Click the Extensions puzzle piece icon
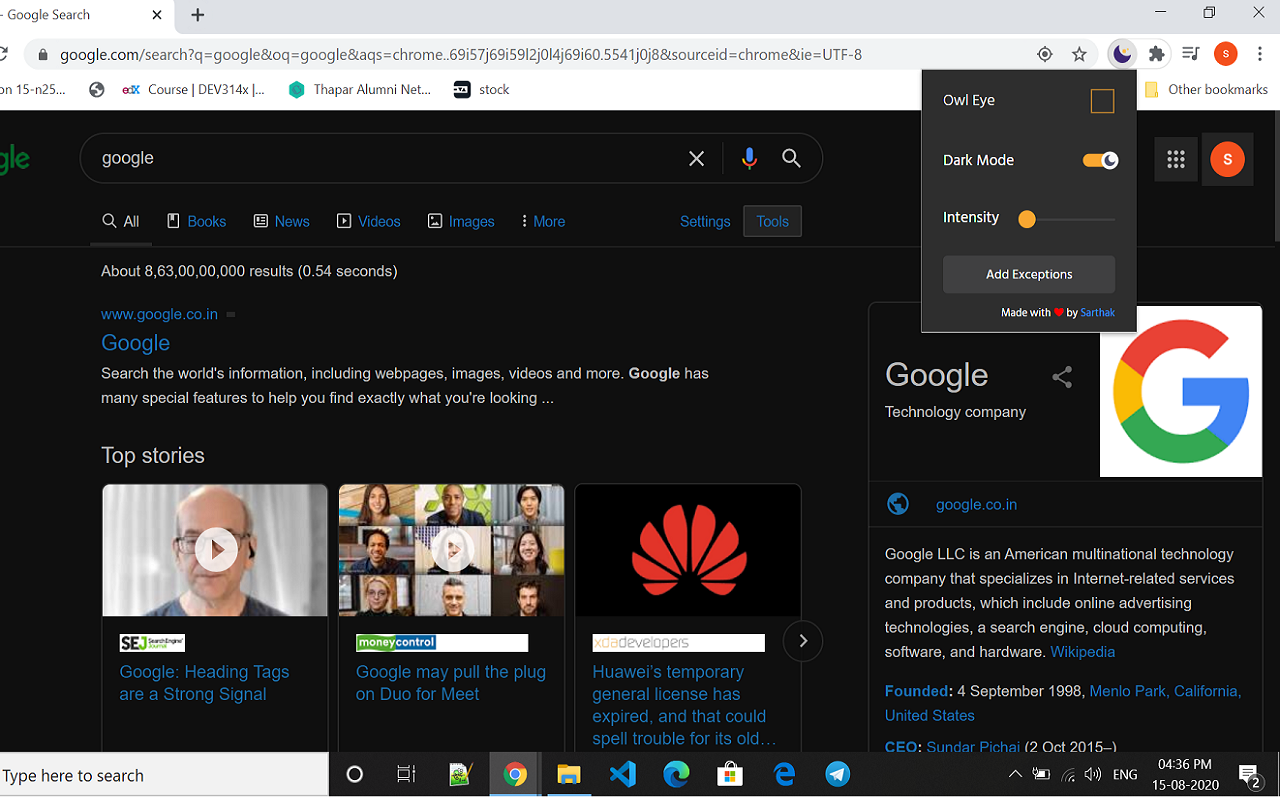1280x800 pixels. (x=1155, y=54)
